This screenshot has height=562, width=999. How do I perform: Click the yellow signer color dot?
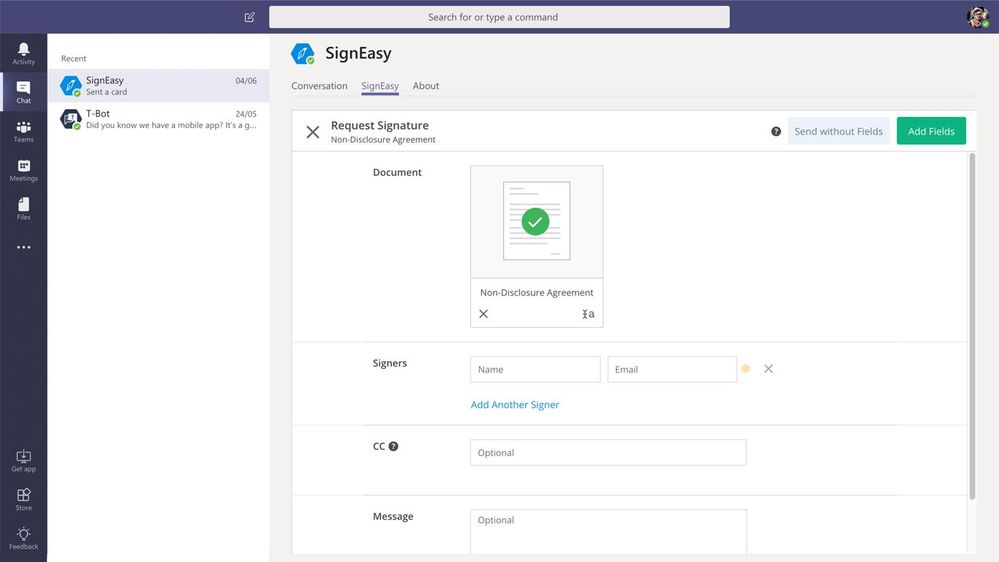pyautogui.click(x=746, y=369)
